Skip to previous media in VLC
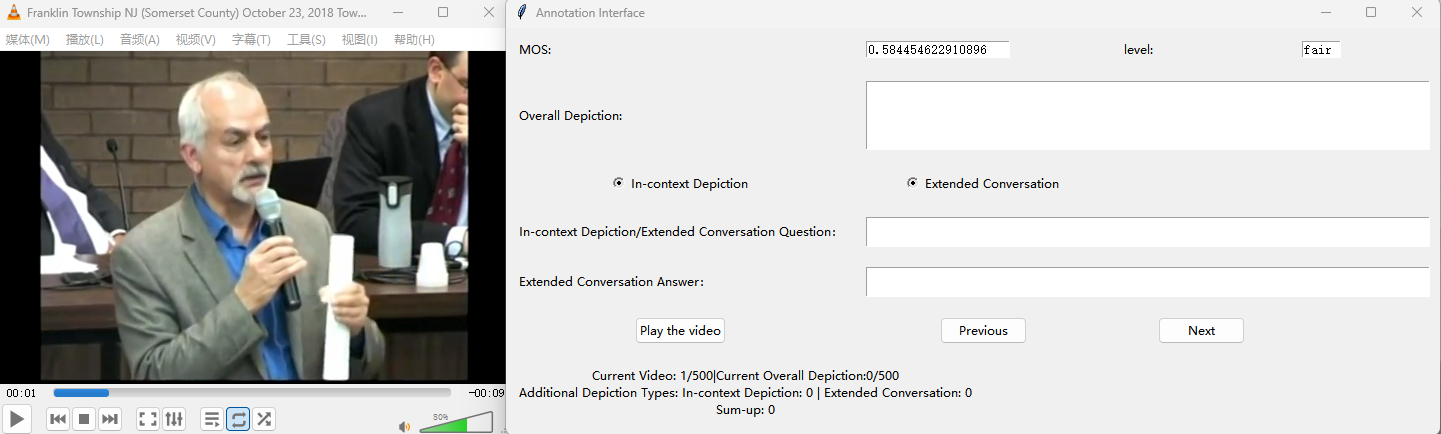Image resolution: width=1441 pixels, height=434 pixels. click(x=58, y=419)
